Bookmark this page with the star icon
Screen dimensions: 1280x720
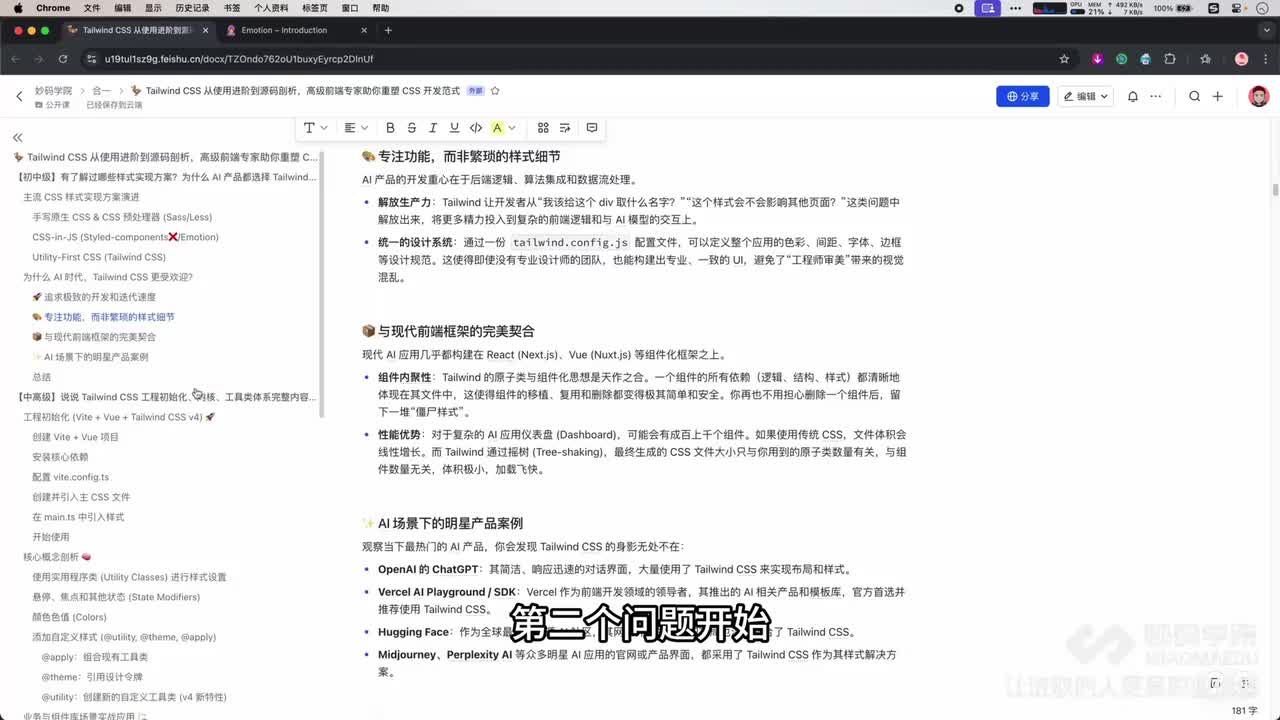point(1064,59)
